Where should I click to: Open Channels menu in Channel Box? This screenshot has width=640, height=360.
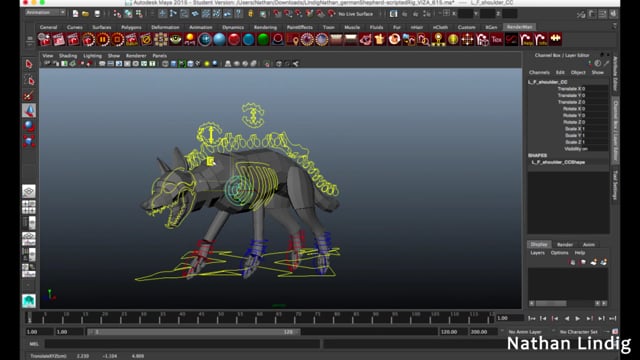539,72
